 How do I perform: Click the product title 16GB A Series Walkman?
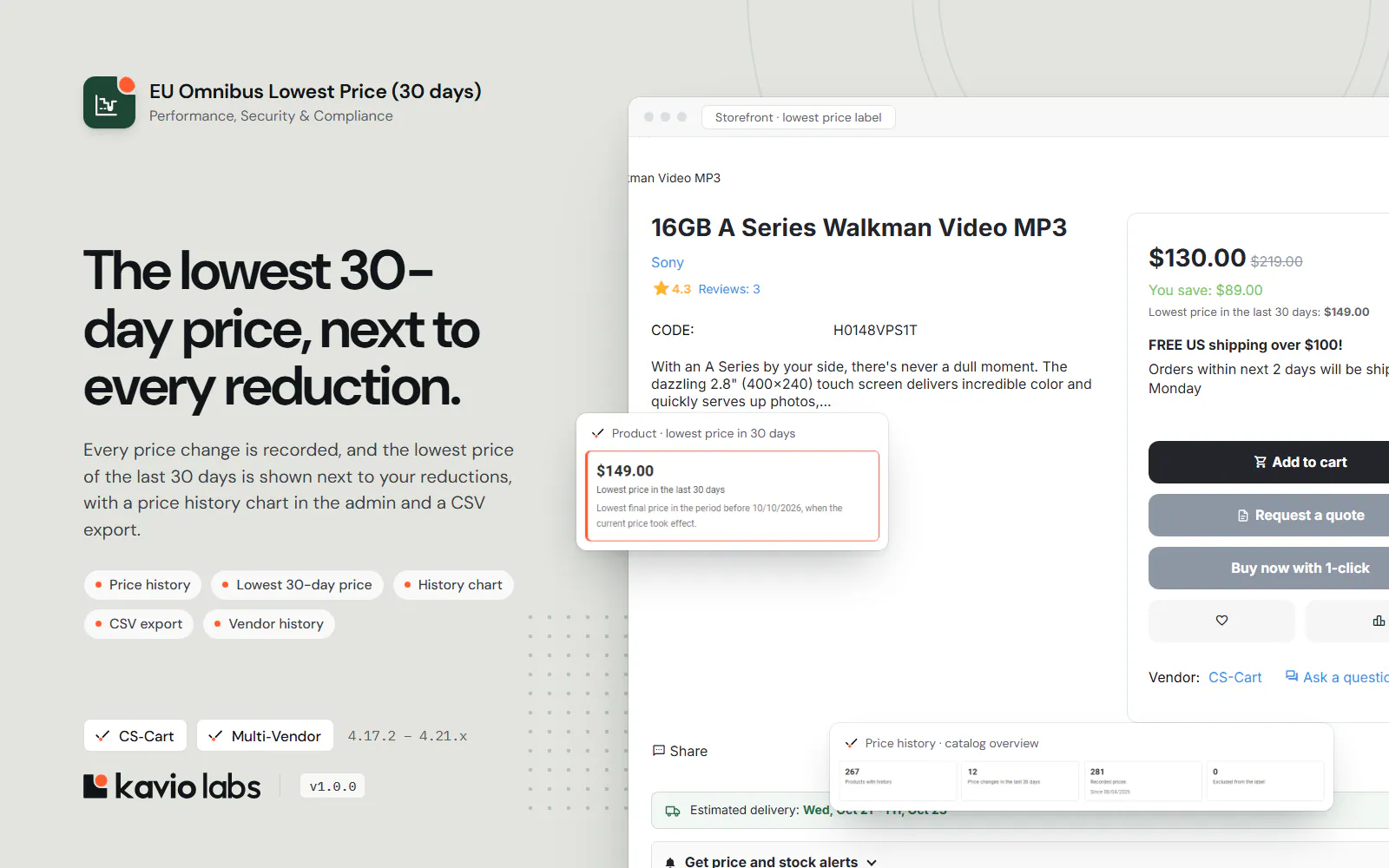coord(859,227)
